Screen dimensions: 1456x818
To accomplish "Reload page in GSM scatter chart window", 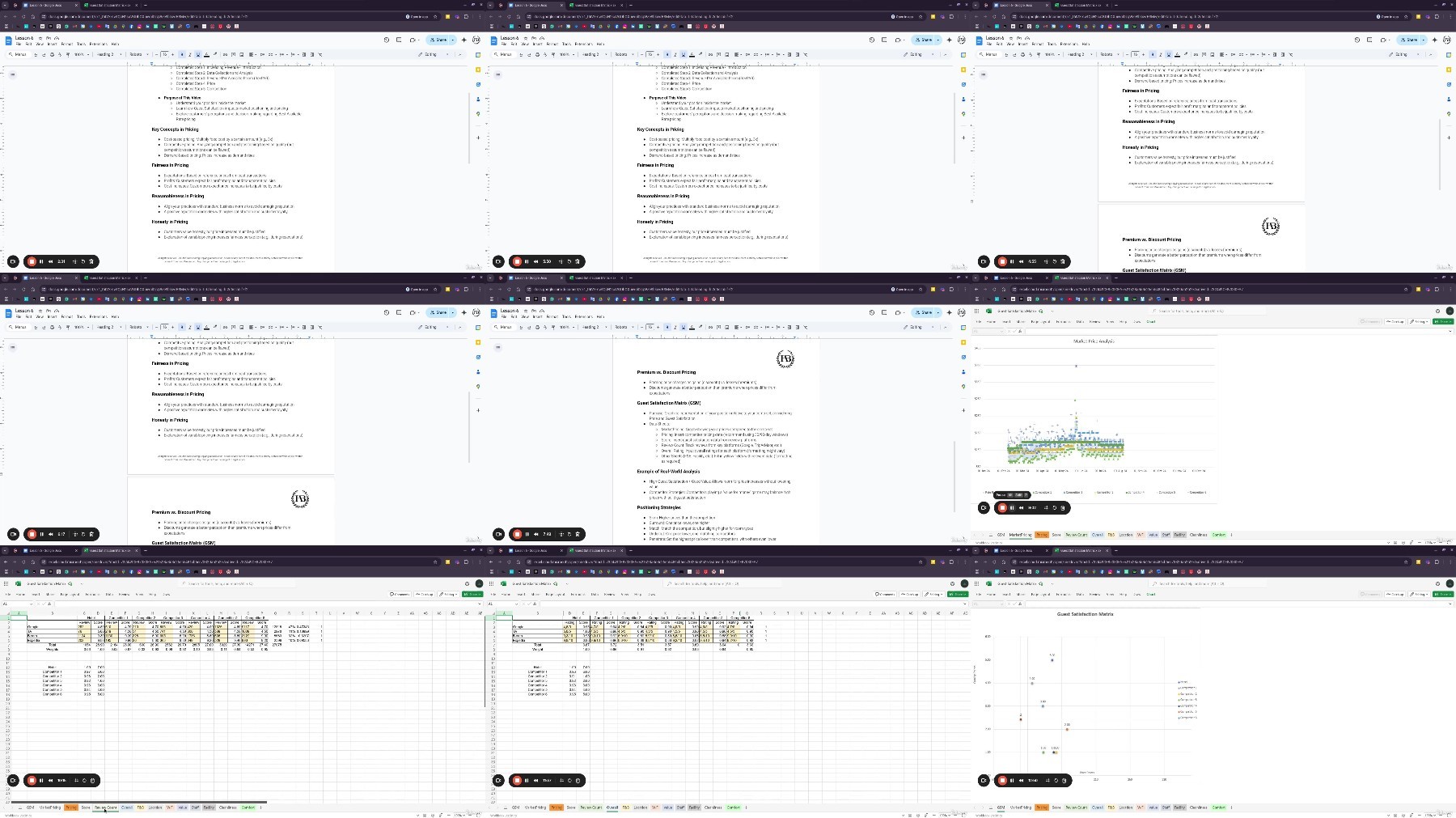I will (x=994, y=562).
